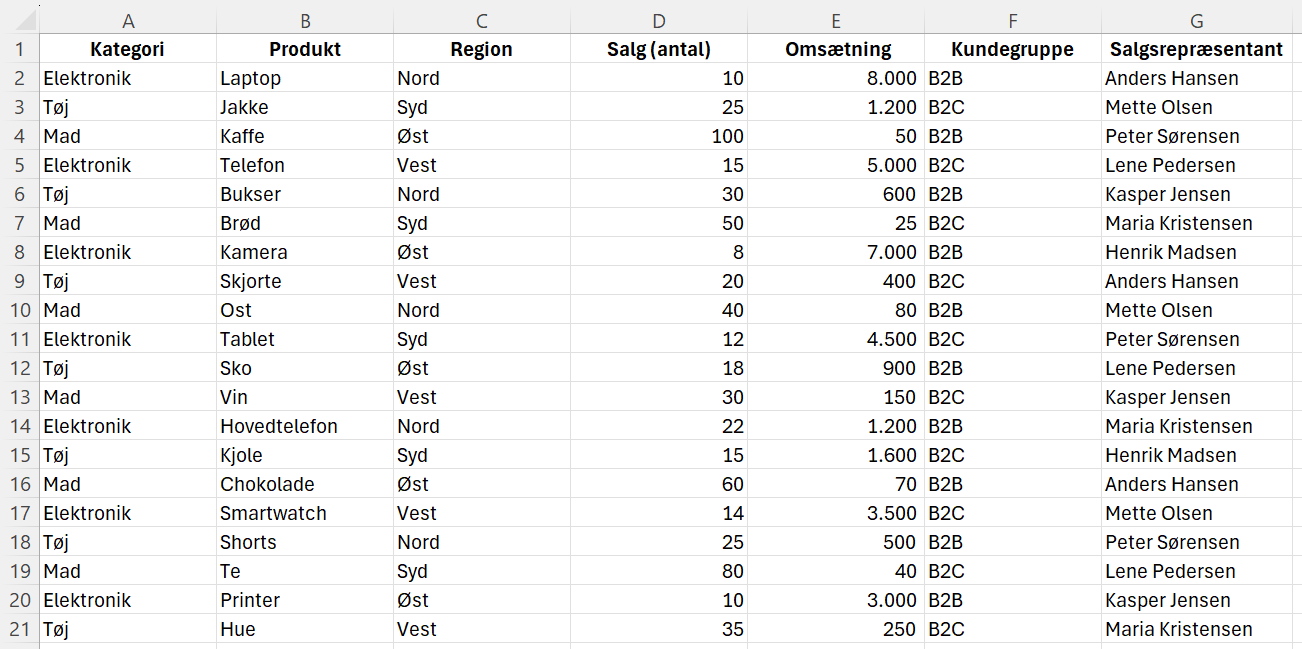Select row 12 header
1302x649 pixels.
pyautogui.click(x=20, y=368)
